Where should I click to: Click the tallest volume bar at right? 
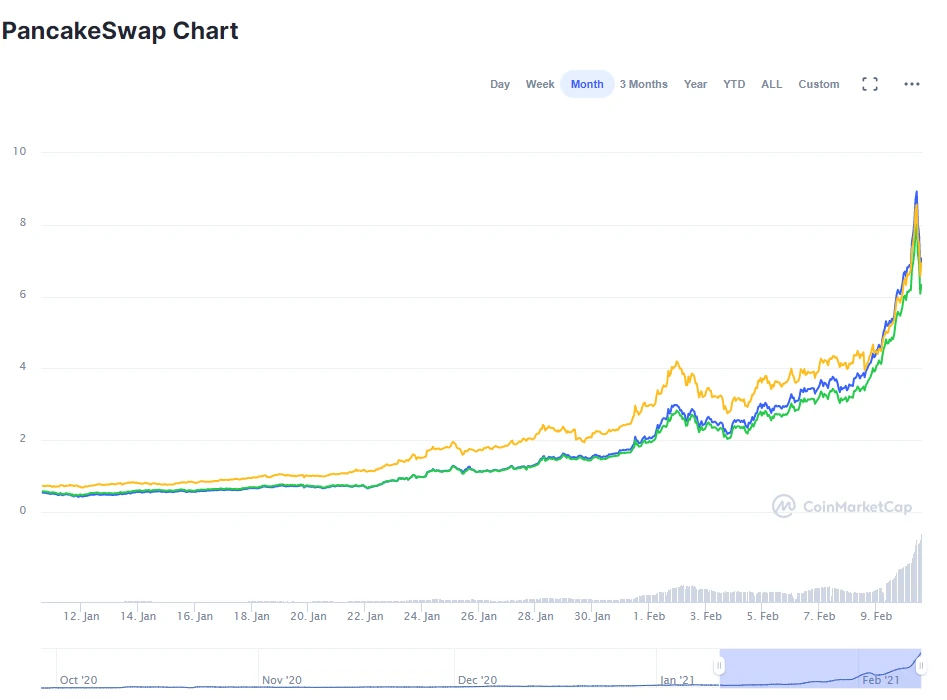coord(921,568)
